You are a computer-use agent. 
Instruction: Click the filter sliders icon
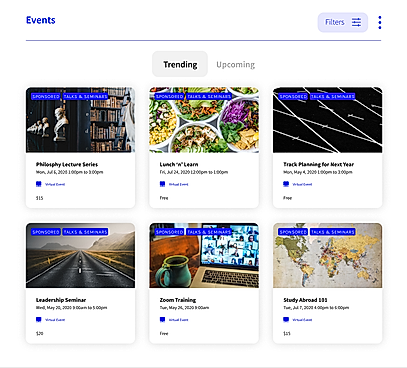(356, 22)
